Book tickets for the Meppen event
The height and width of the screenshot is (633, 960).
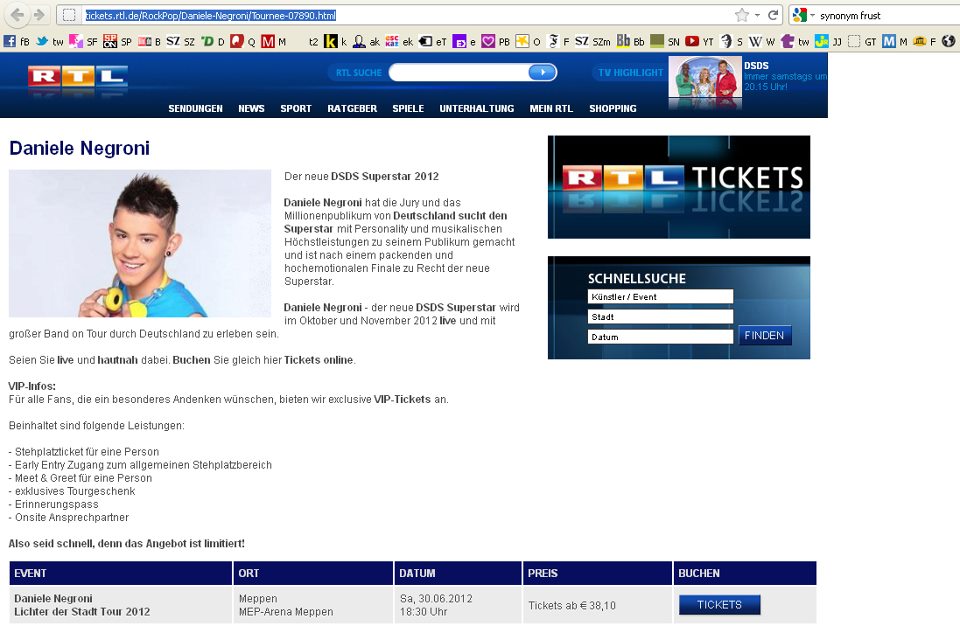click(719, 605)
